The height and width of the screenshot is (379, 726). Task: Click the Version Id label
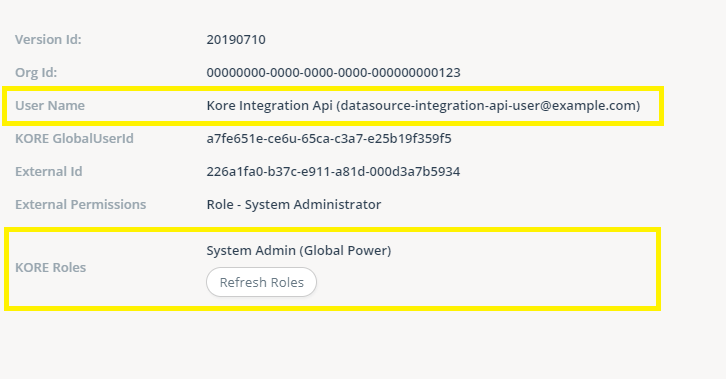48,39
